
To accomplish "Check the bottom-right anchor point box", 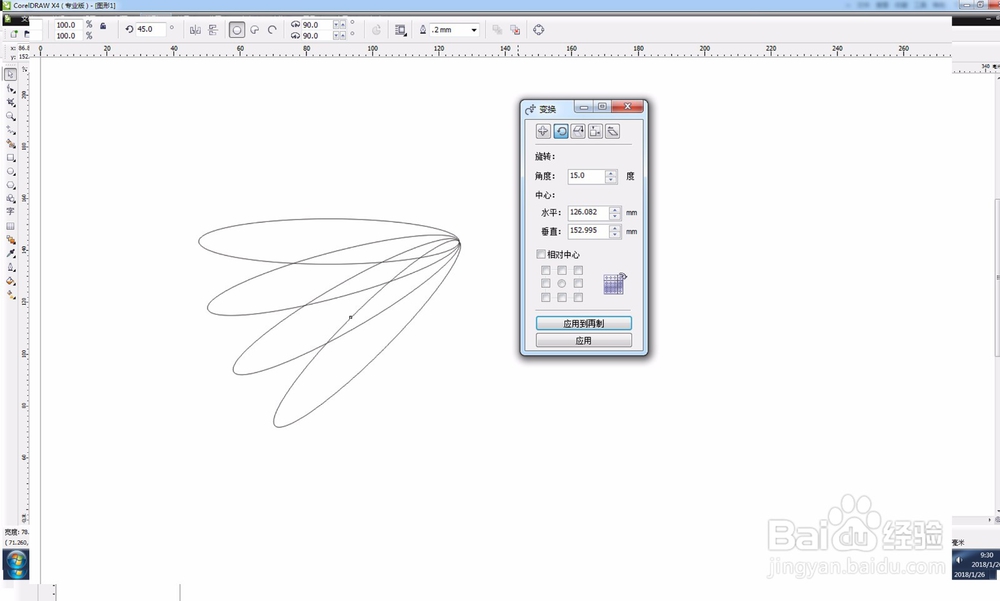I will 578,297.
